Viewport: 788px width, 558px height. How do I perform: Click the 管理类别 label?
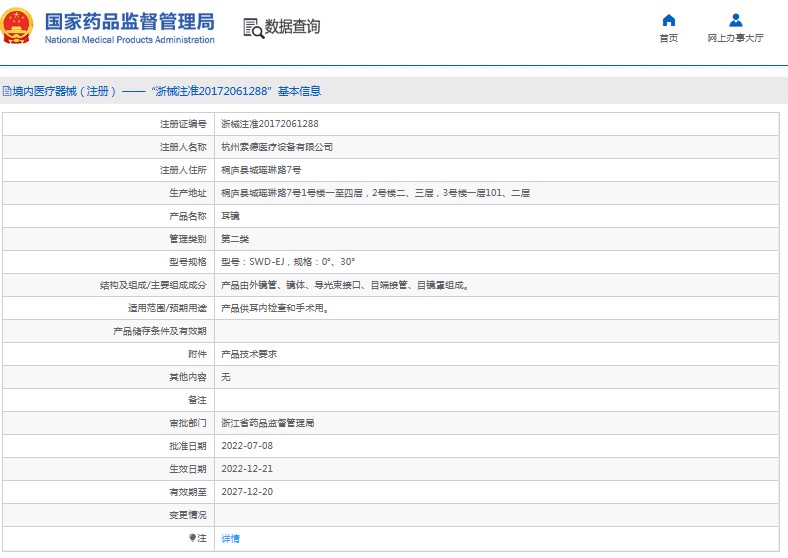tap(188, 239)
